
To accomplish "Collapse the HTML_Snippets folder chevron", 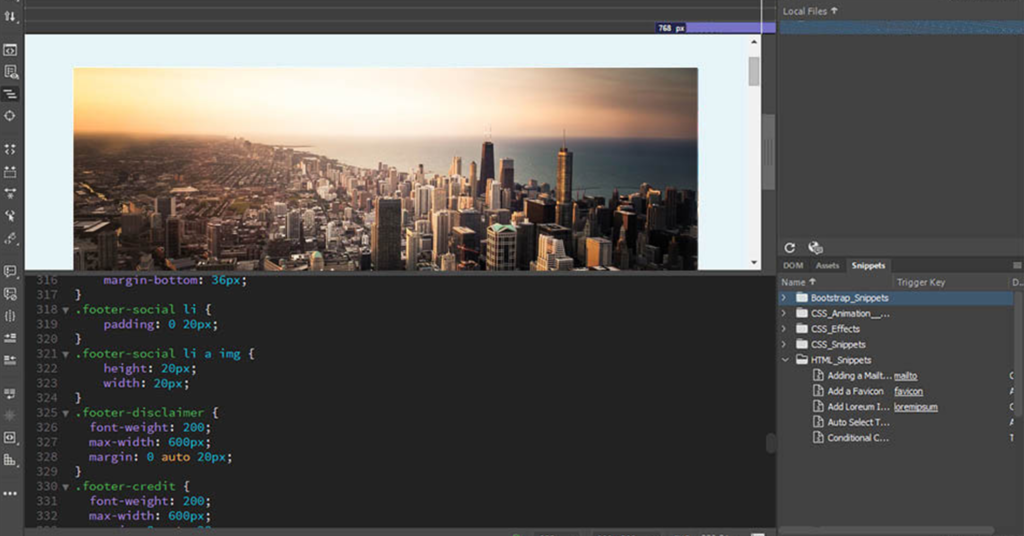I will click(x=785, y=360).
